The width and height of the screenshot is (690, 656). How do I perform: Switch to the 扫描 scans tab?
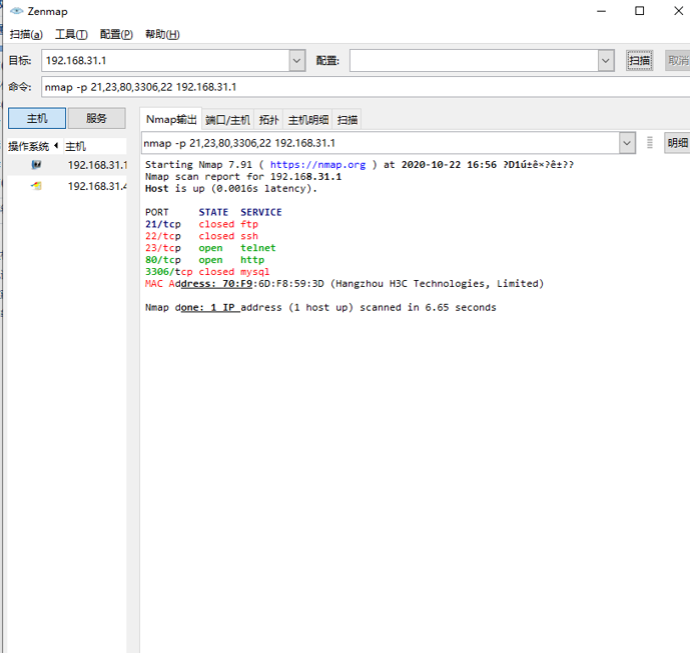click(x=347, y=120)
